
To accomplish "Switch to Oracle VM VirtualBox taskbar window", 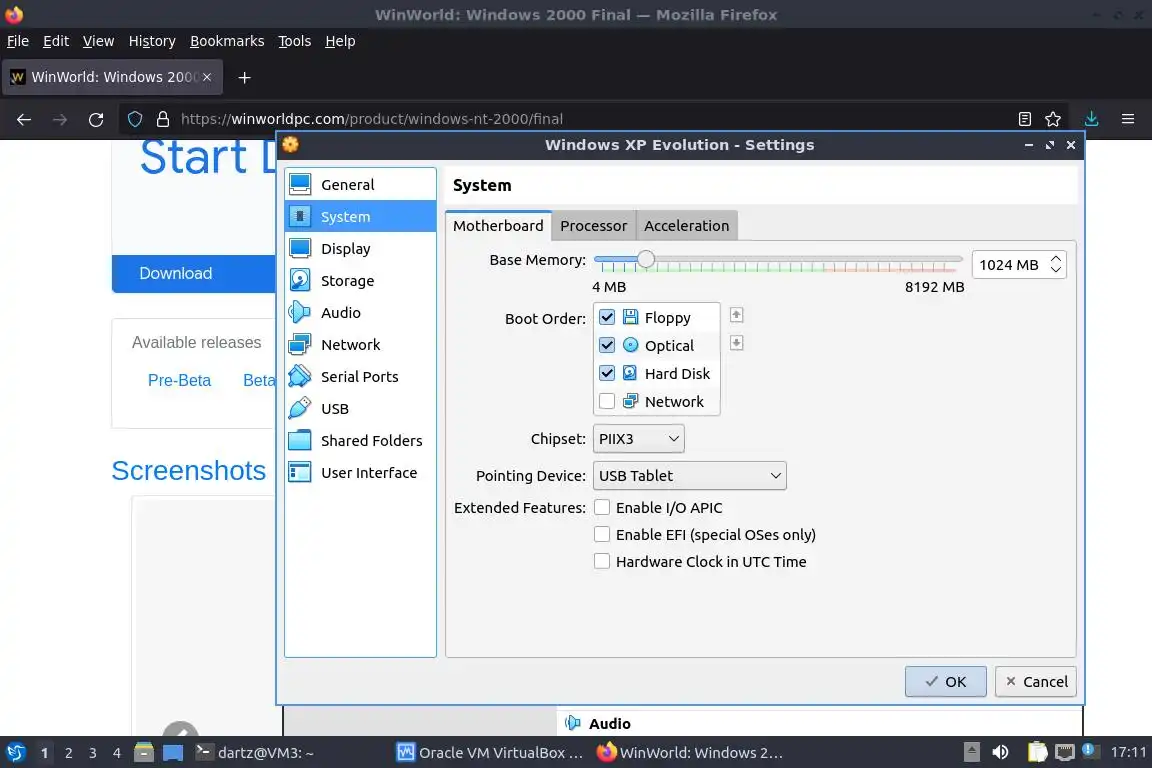I will coord(490,753).
